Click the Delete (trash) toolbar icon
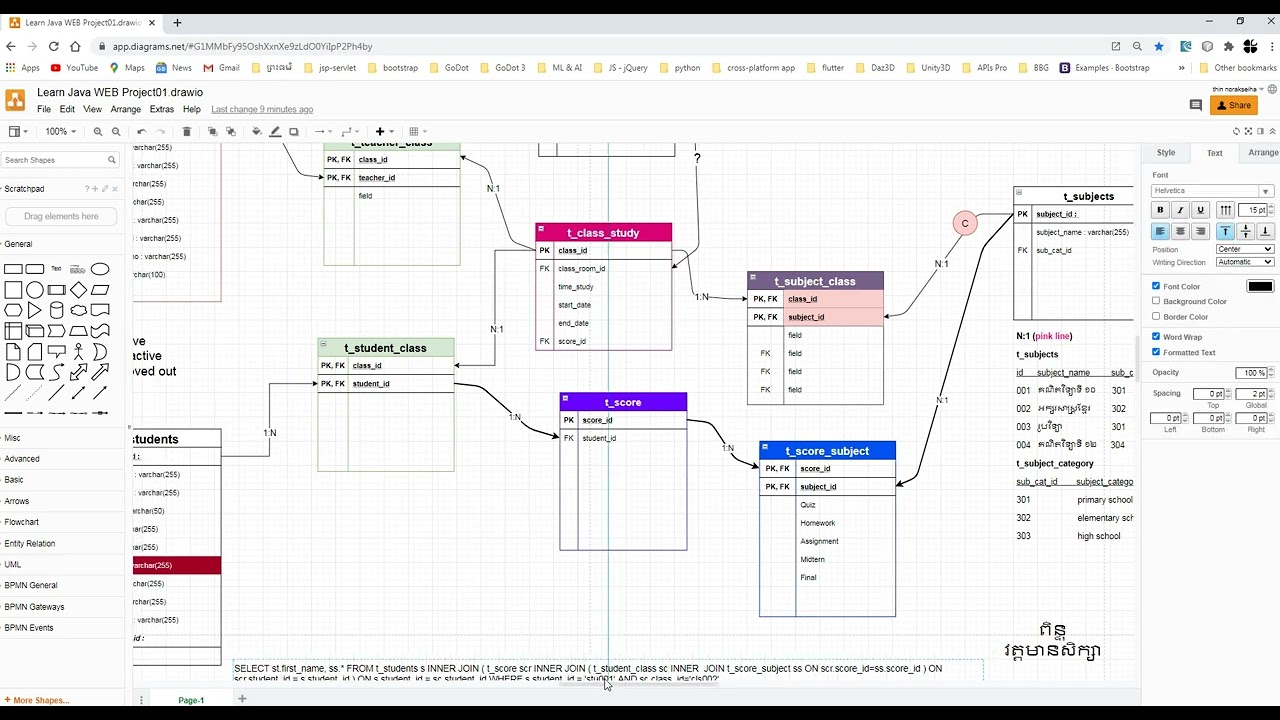Image resolution: width=1280 pixels, height=720 pixels. click(187, 131)
